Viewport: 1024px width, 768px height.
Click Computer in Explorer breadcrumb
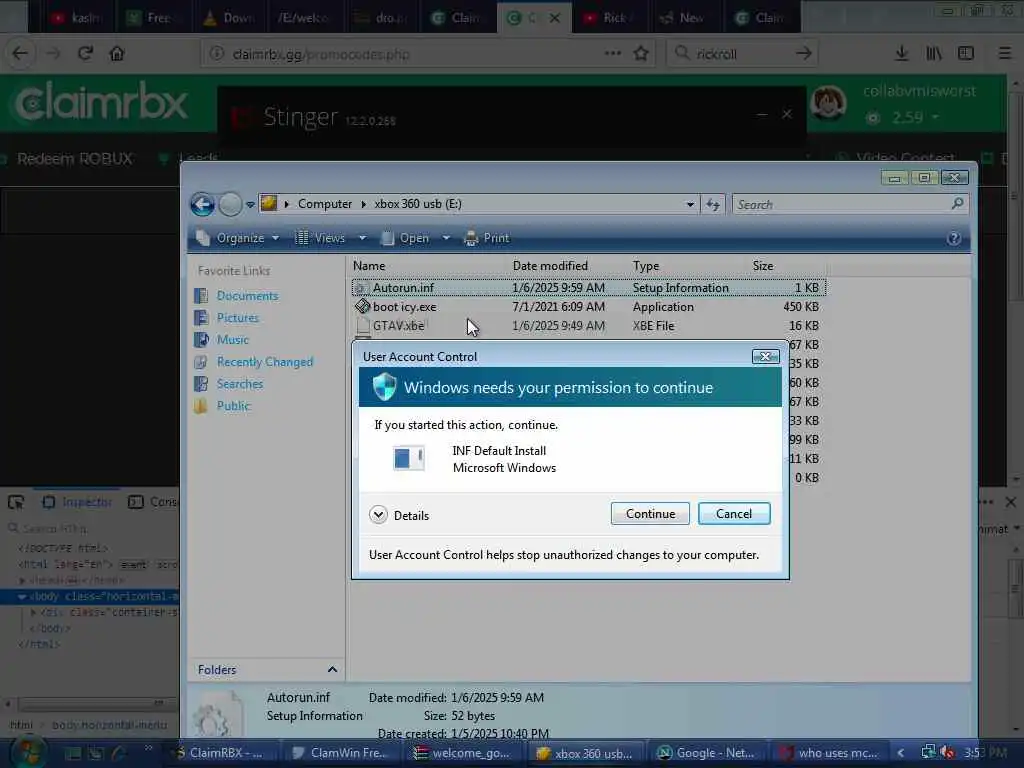pos(325,204)
